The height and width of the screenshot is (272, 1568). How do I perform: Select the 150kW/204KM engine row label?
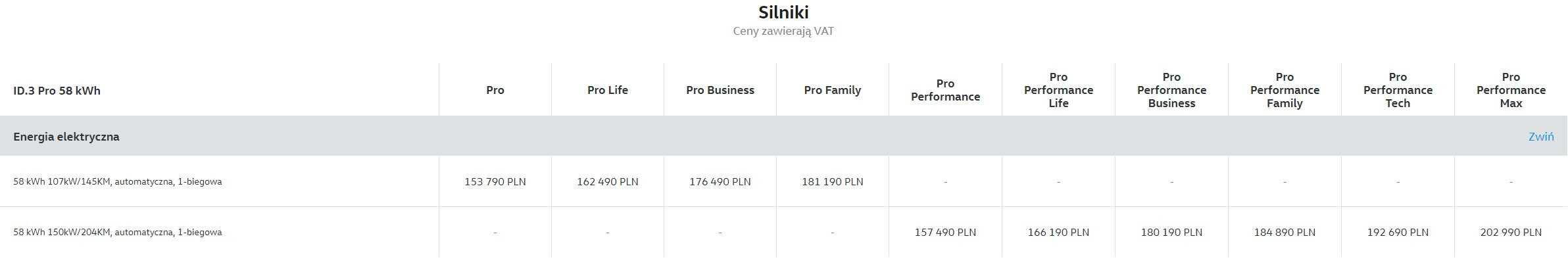[x=118, y=232]
